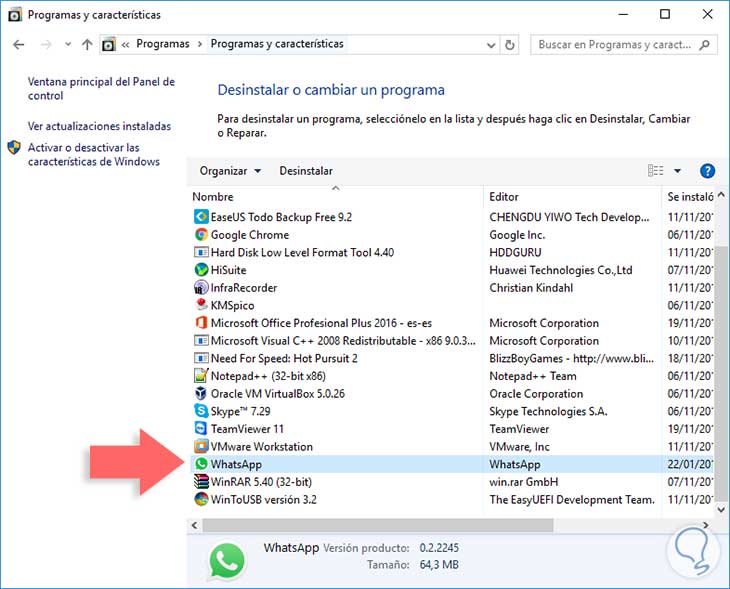Click the VMware Workstation icon
Screen dimensions: 730x589
pyautogui.click(x=201, y=447)
